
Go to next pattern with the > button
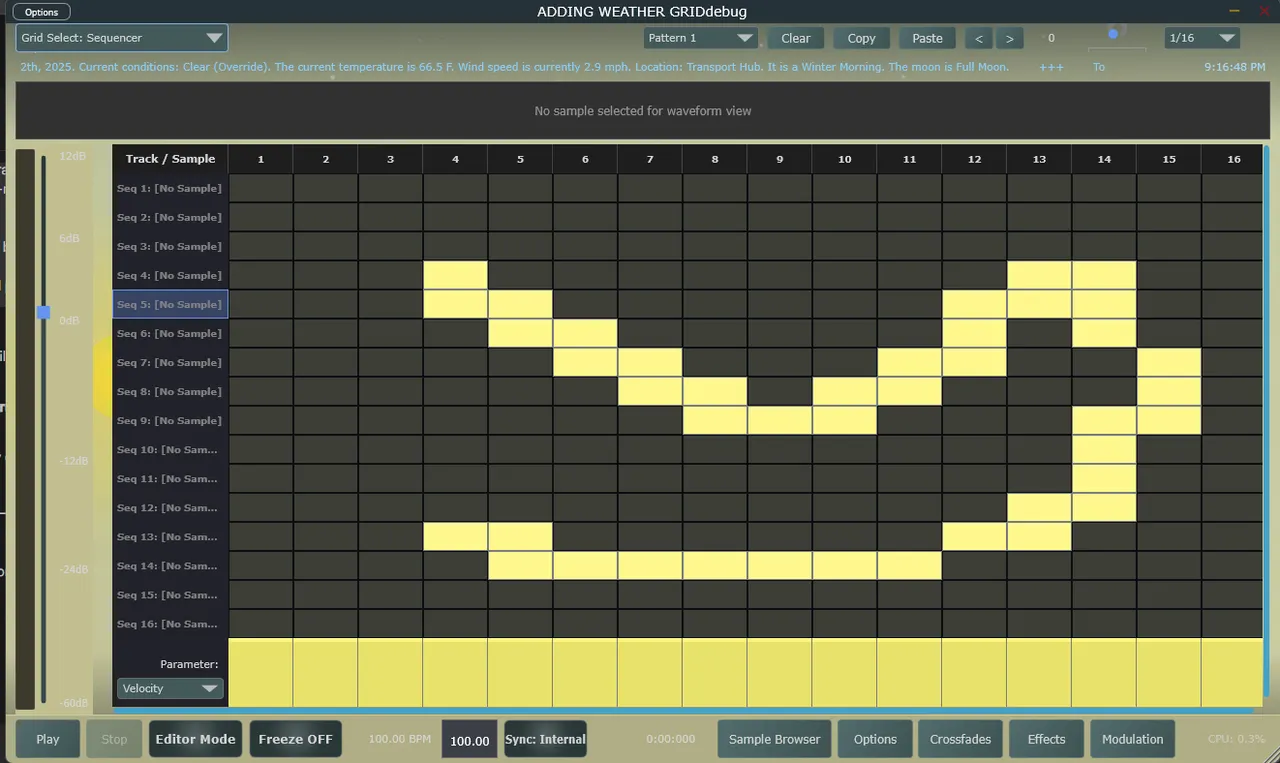[1009, 37]
